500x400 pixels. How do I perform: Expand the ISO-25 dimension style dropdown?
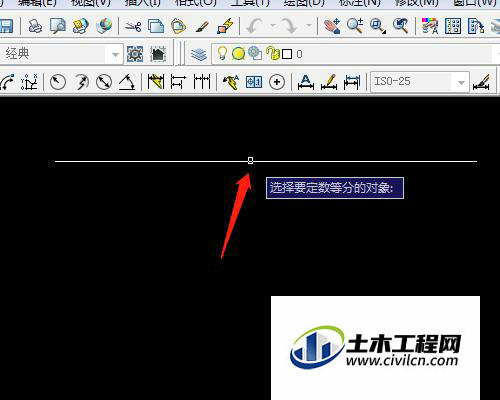(x=461, y=82)
